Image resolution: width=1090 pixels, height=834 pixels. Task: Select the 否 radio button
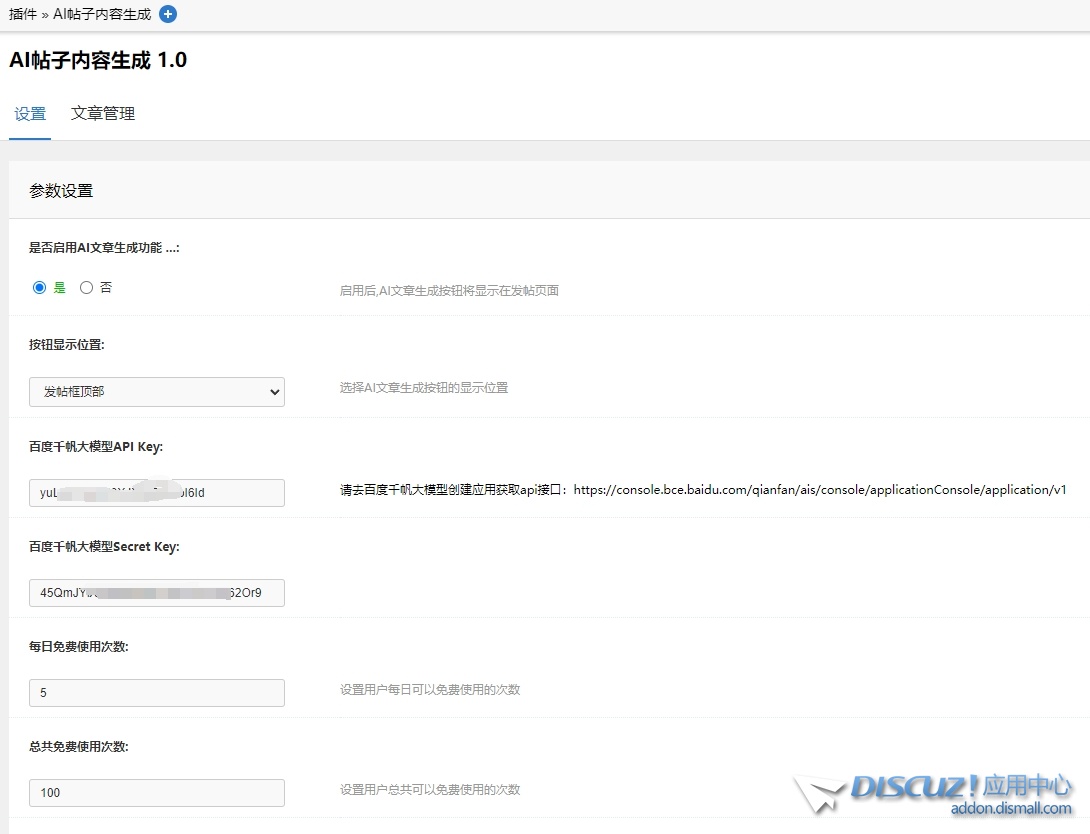point(87,288)
